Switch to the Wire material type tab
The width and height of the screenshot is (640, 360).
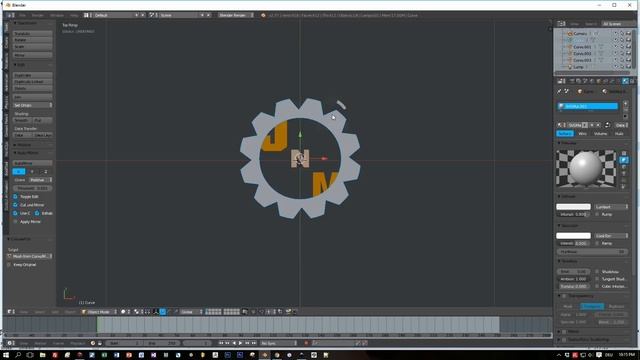point(582,133)
